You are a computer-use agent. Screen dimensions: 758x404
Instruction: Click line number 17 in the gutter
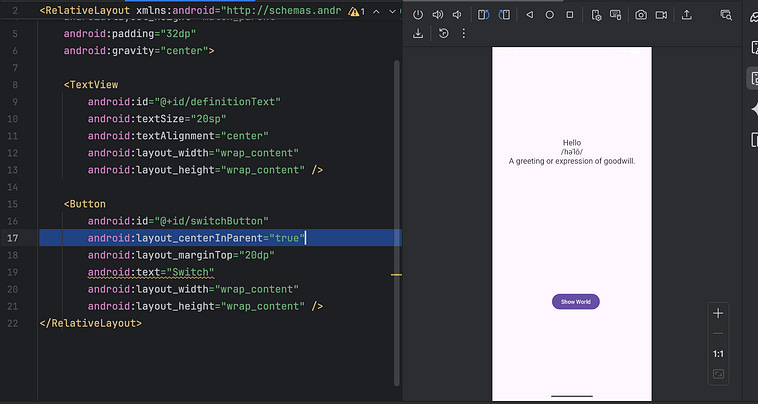pyautogui.click(x=13, y=238)
